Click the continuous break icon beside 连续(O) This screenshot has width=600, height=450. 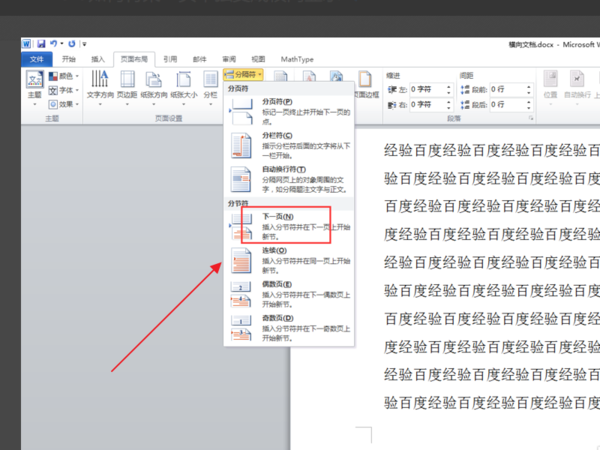241,260
